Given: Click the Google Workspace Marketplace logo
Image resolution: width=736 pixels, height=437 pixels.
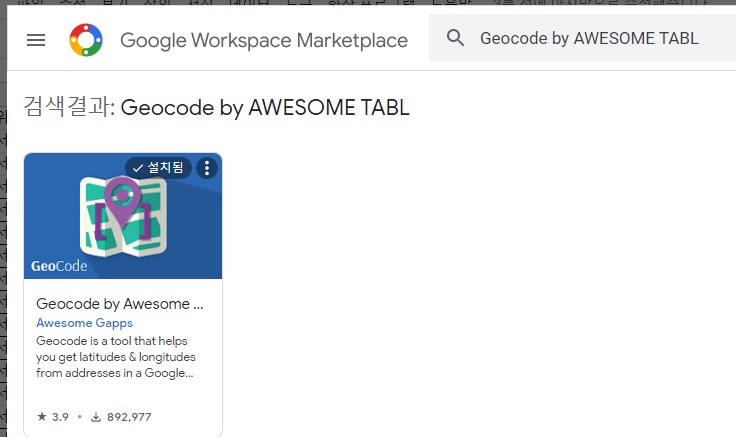Looking at the screenshot, I should 86,40.
